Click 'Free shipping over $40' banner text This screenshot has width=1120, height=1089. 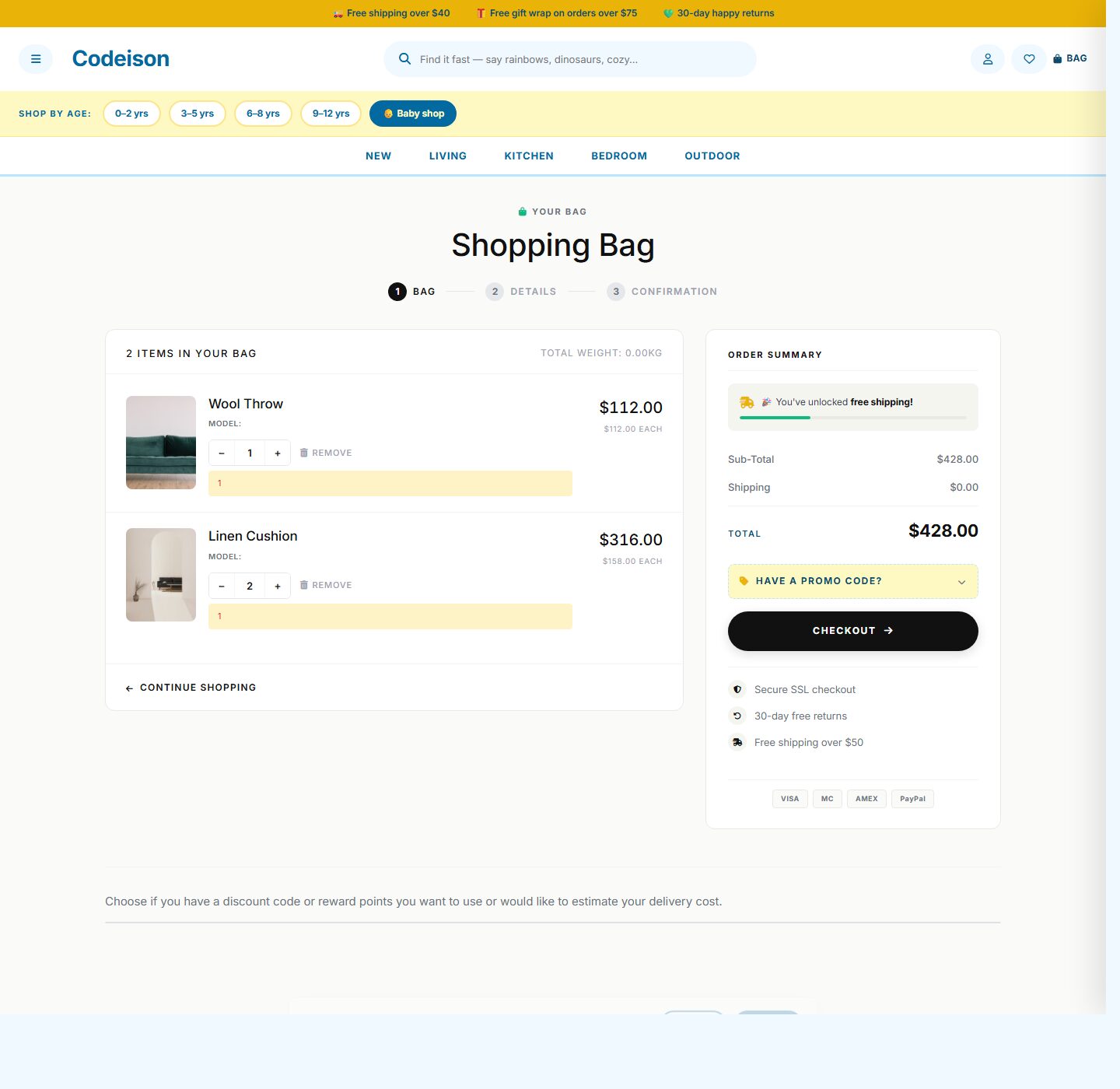tap(398, 13)
